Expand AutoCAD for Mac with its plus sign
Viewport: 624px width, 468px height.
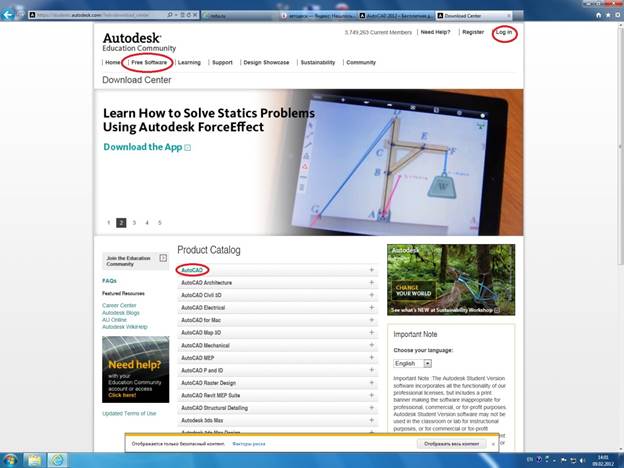371,320
